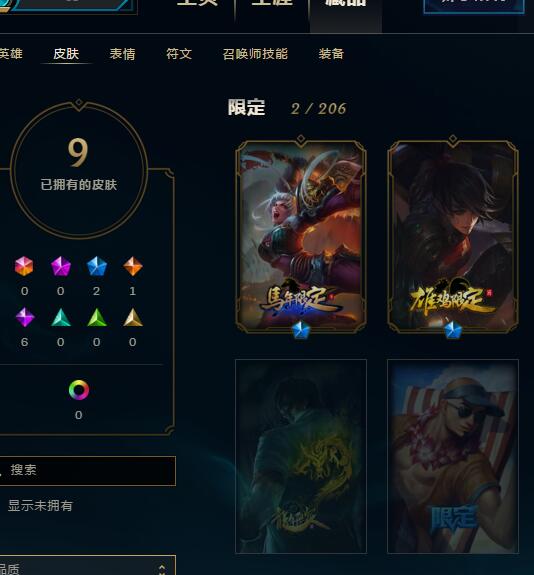Select the orange diamond gem showing 1

point(133,266)
